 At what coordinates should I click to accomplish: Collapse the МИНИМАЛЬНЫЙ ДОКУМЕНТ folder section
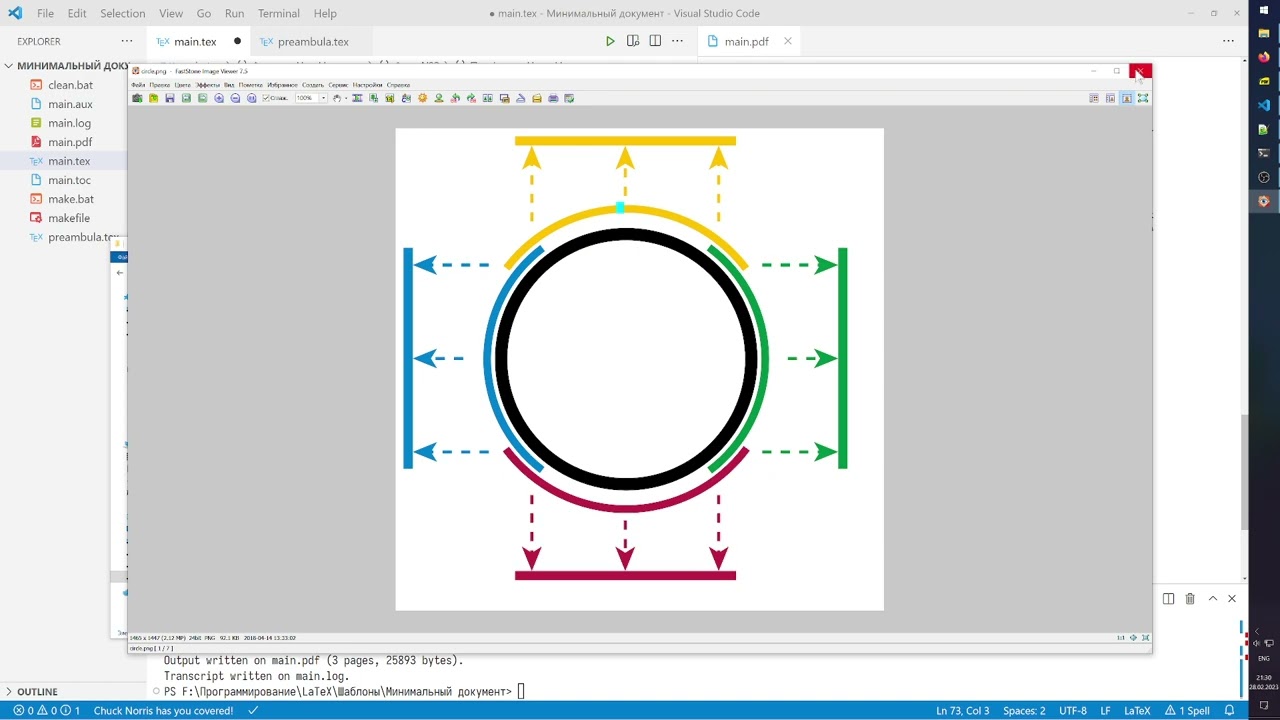tap(65, 66)
